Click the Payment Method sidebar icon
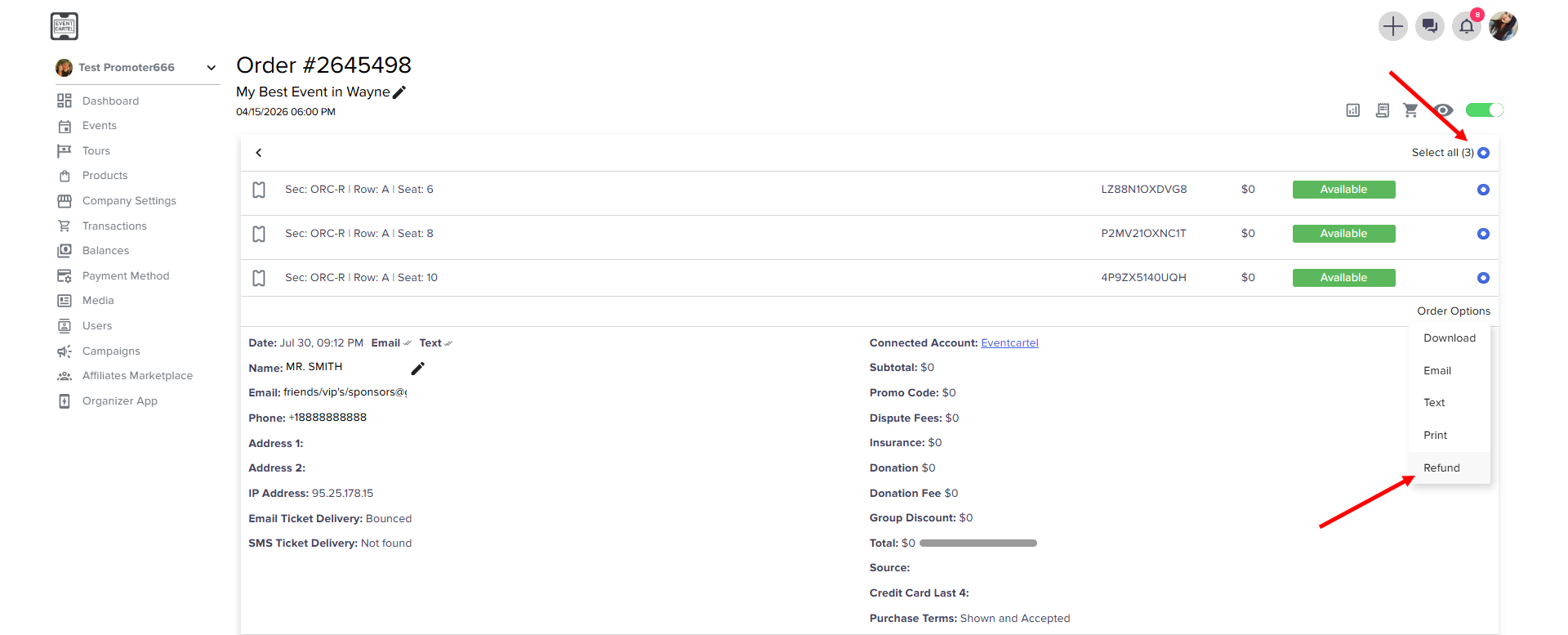Screen dimensions: 1568x635 pyautogui.click(x=65, y=276)
